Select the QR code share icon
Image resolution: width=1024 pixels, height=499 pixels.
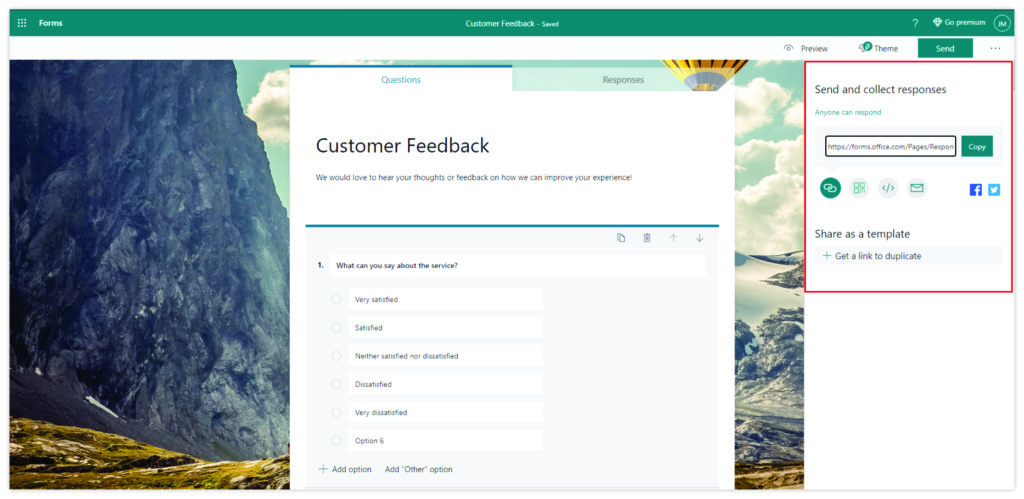(x=859, y=188)
